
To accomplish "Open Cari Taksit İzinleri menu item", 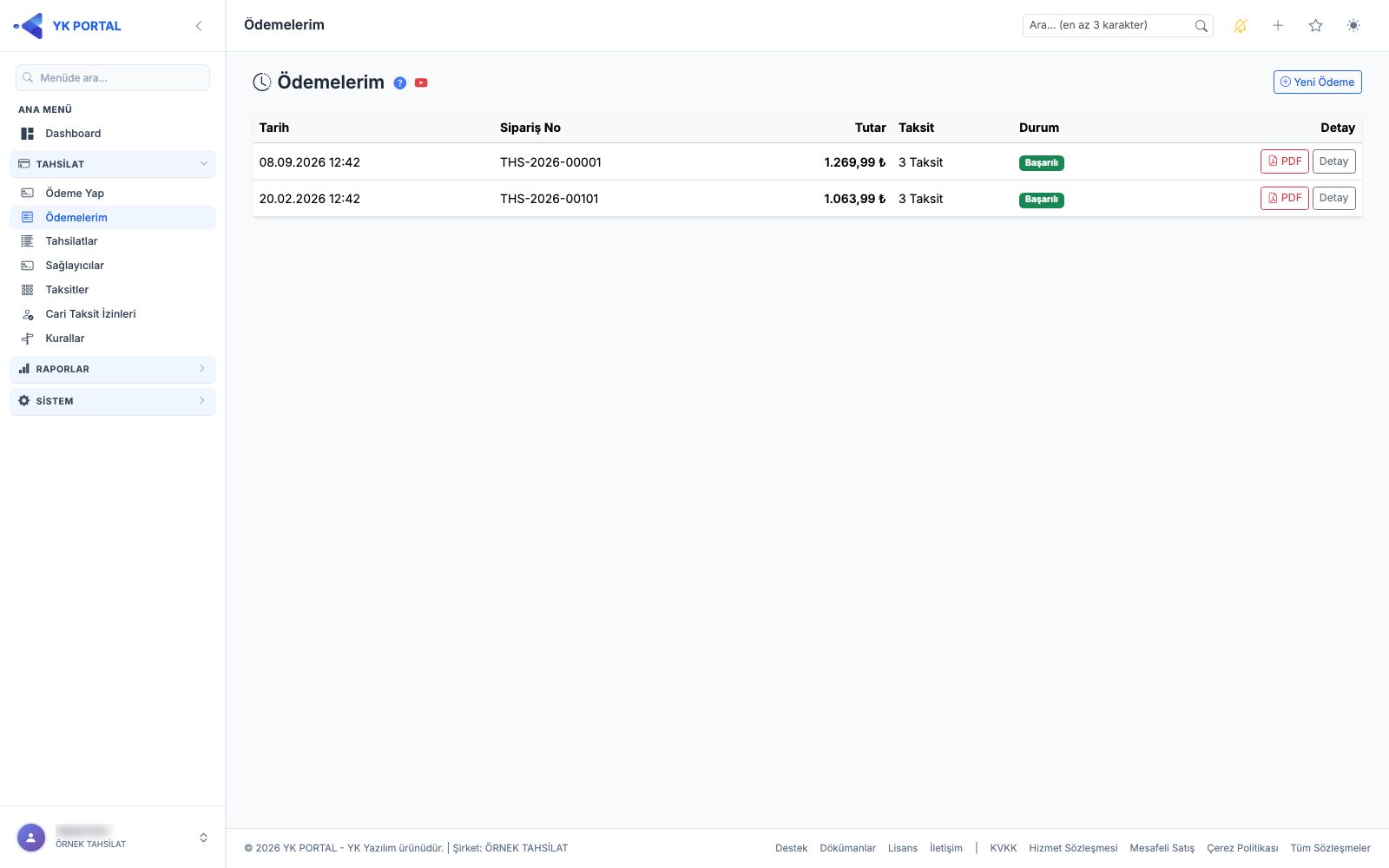I will [113, 314].
